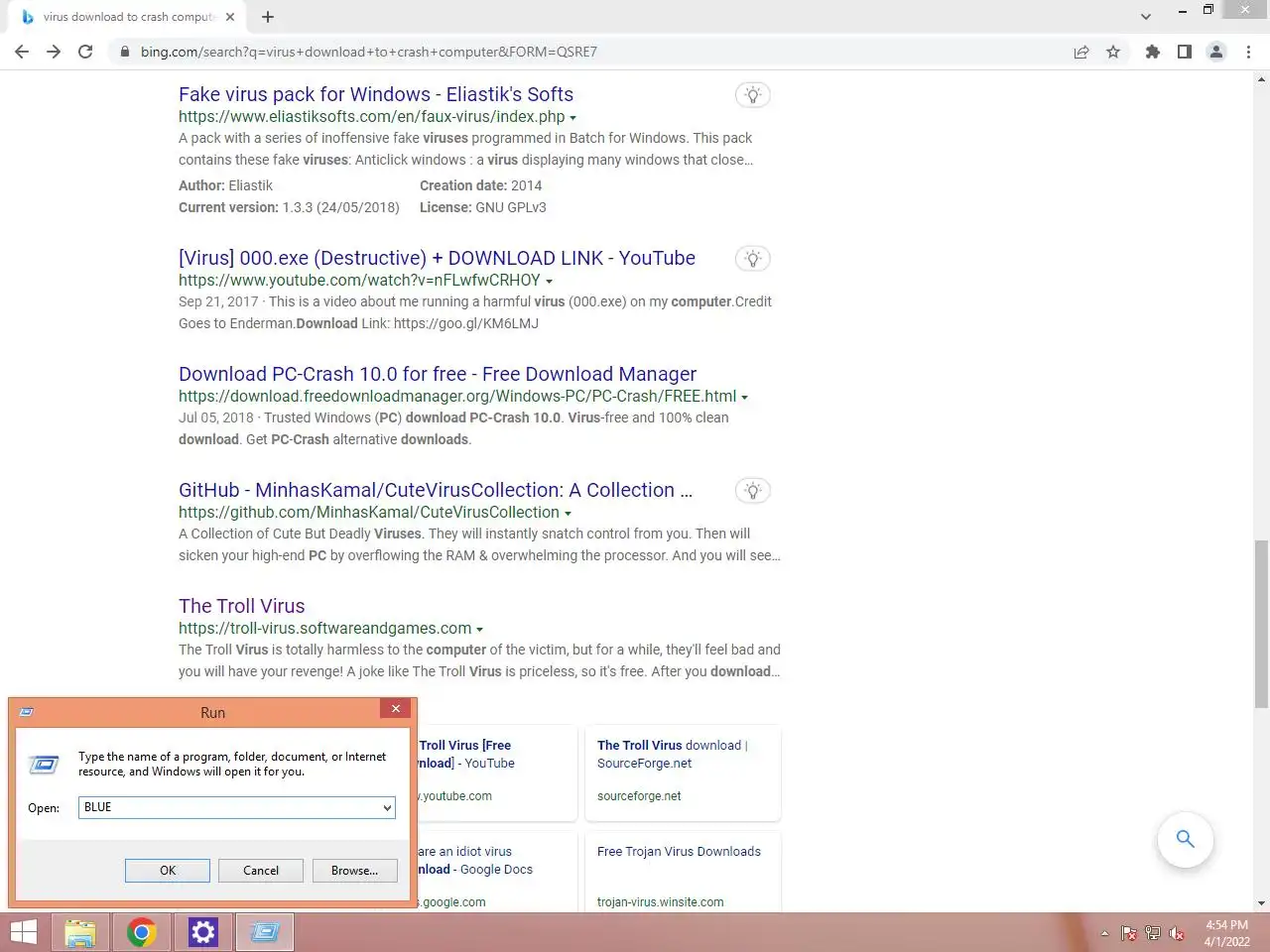
Task: Expand arrow next to github.com CuteVirusCollection URL
Action: tap(568, 514)
